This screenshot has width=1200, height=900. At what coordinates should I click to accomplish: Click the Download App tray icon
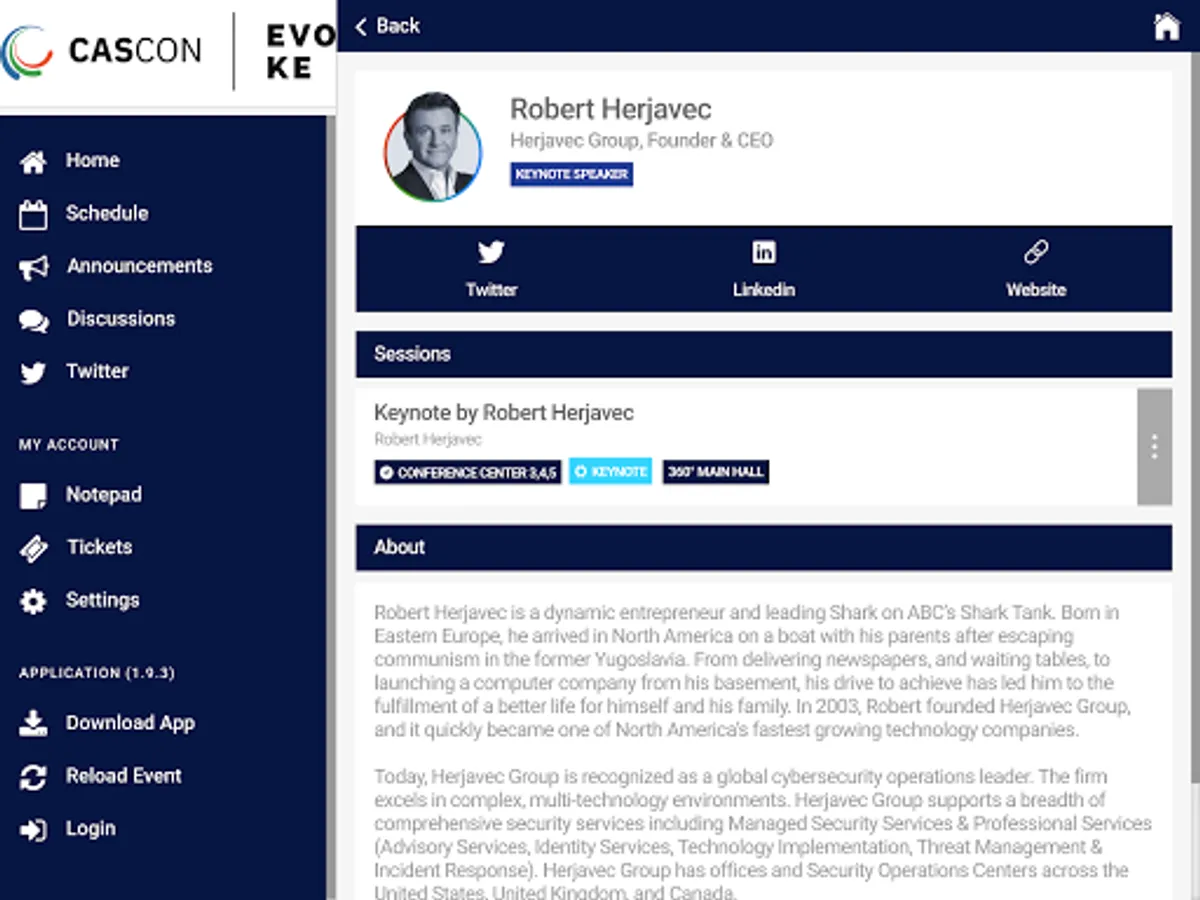tap(33, 724)
